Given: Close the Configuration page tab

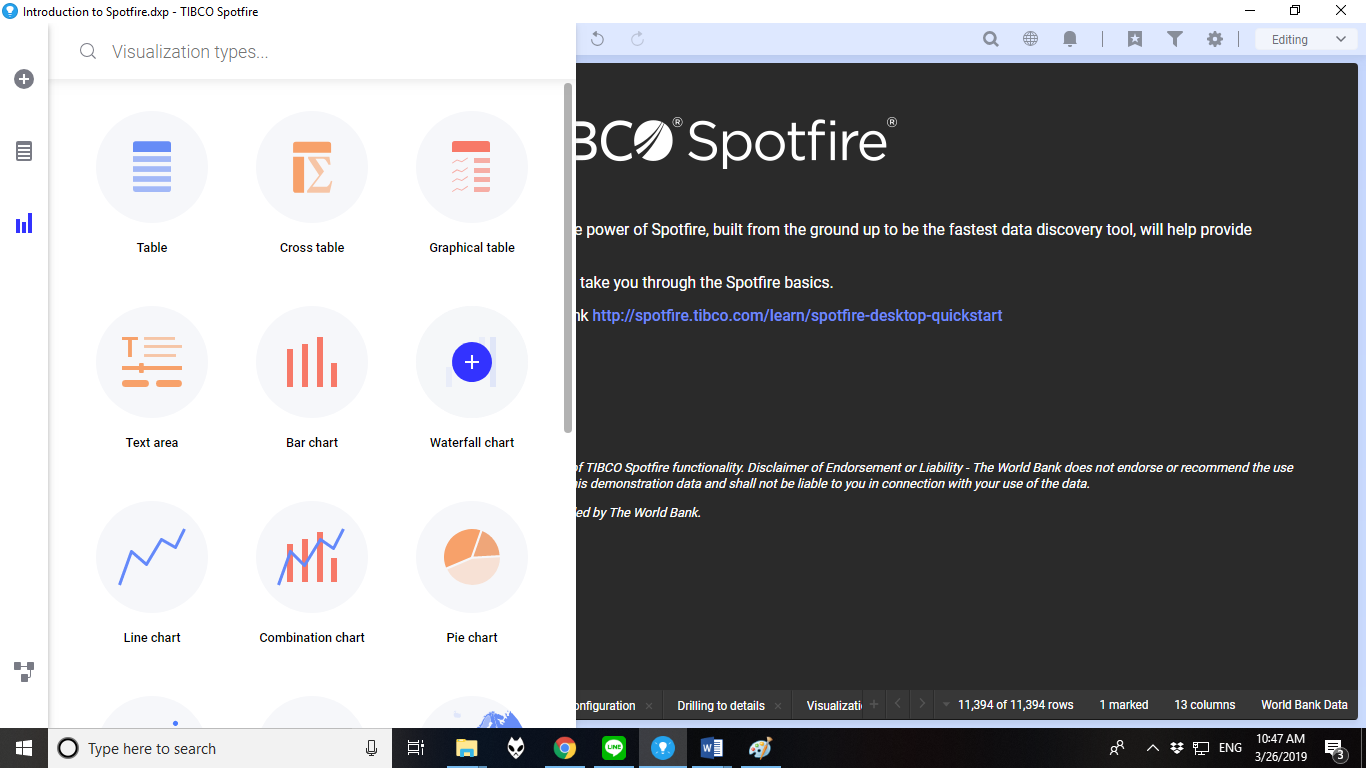Looking at the screenshot, I should click(649, 706).
